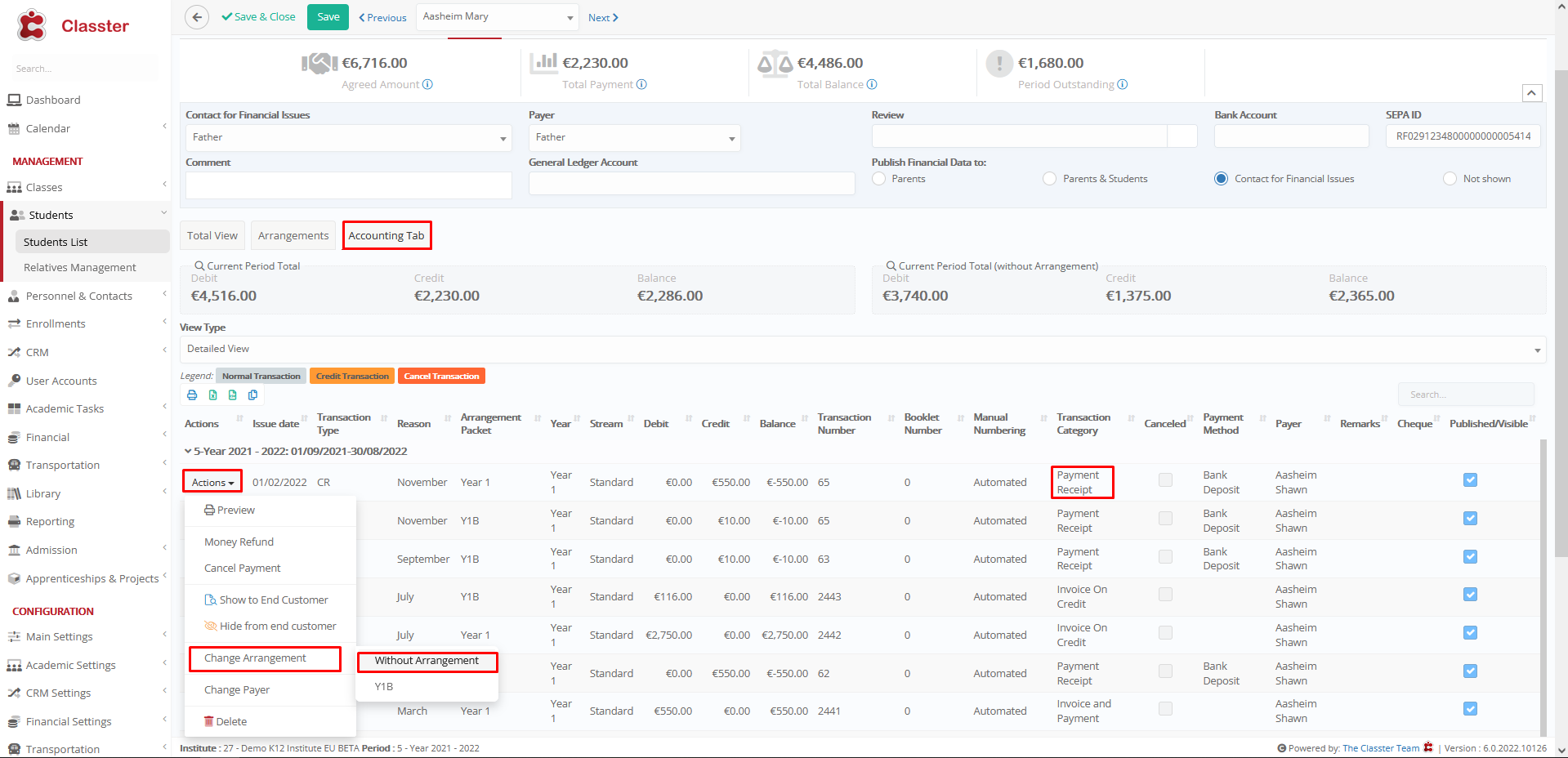Go to Previous student
The image size is (1568, 758).
click(x=382, y=17)
